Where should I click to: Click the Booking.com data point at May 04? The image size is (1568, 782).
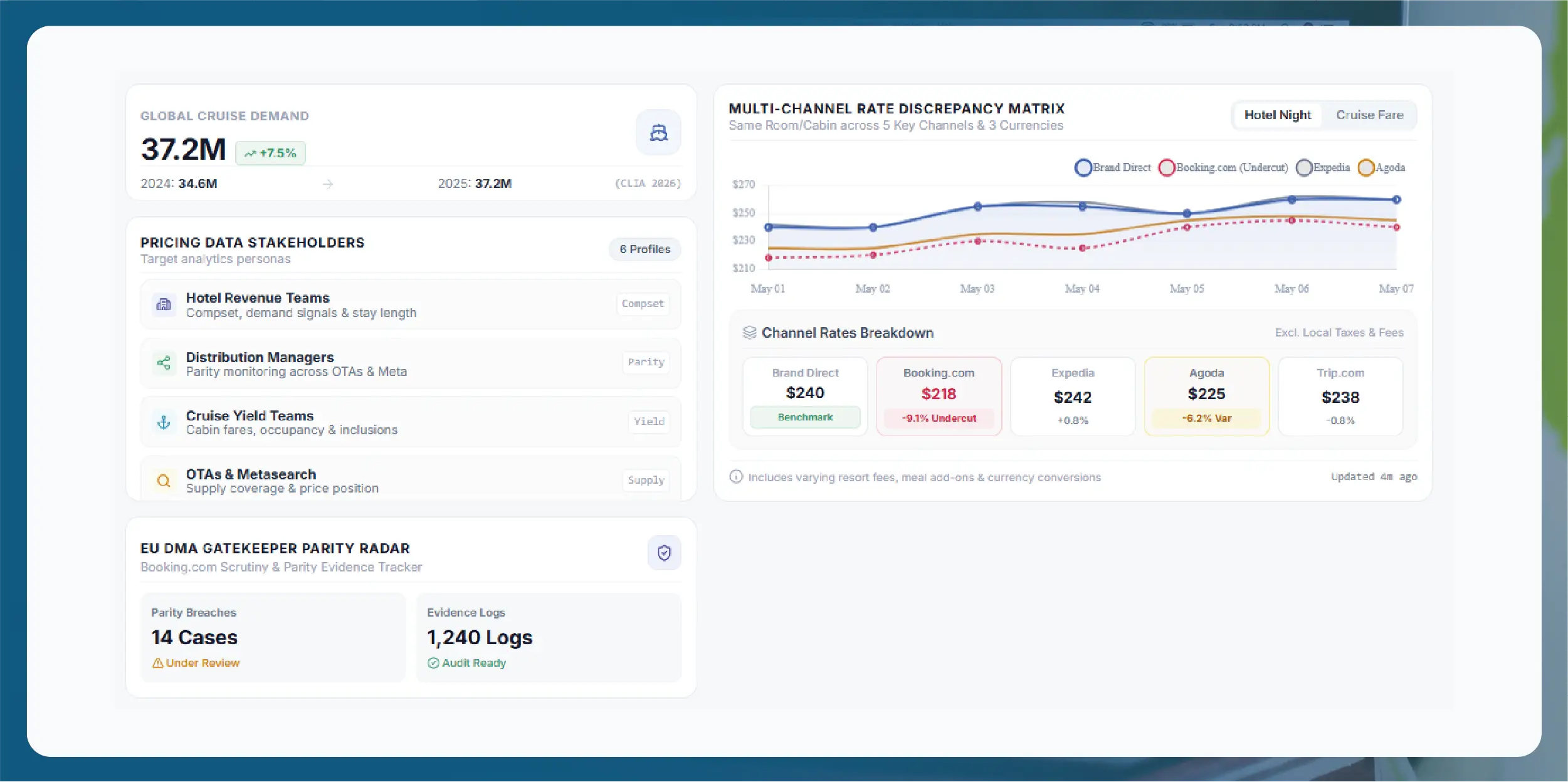pyautogui.click(x=1082, y=248)
